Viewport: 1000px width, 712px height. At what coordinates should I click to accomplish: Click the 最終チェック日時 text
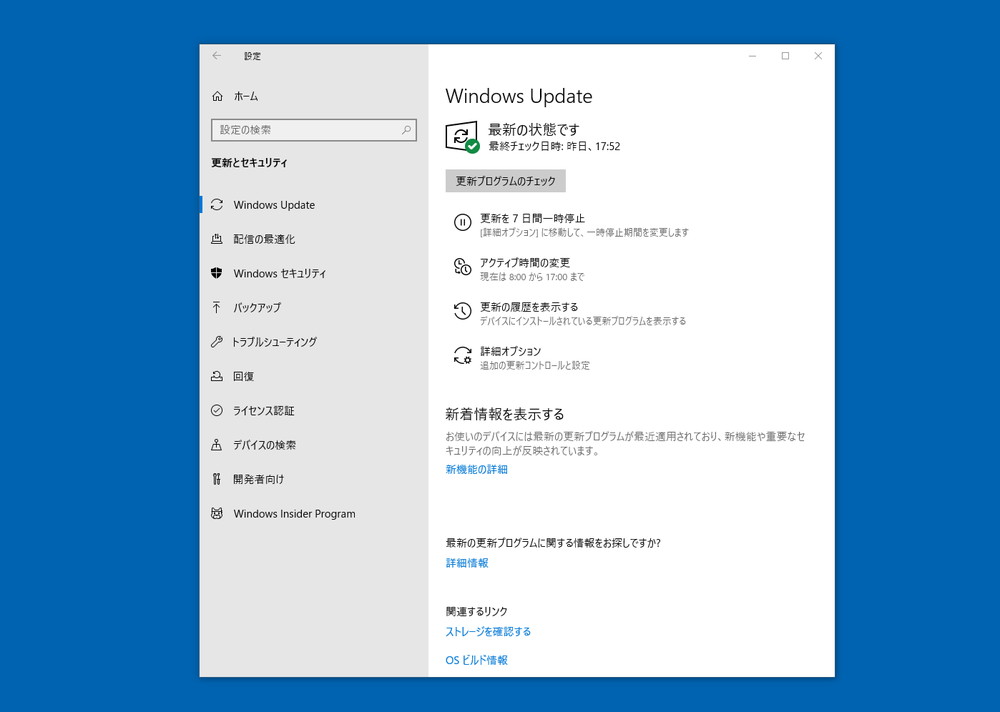point(554,147)
